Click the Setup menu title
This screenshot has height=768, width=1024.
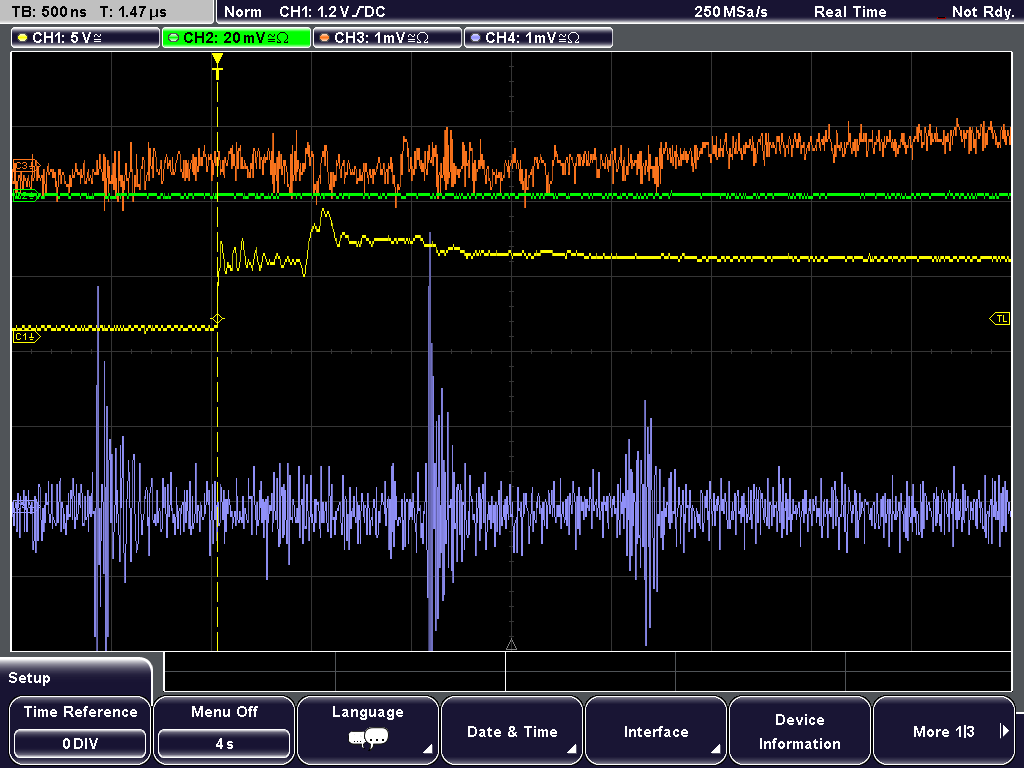pos(29,678)
